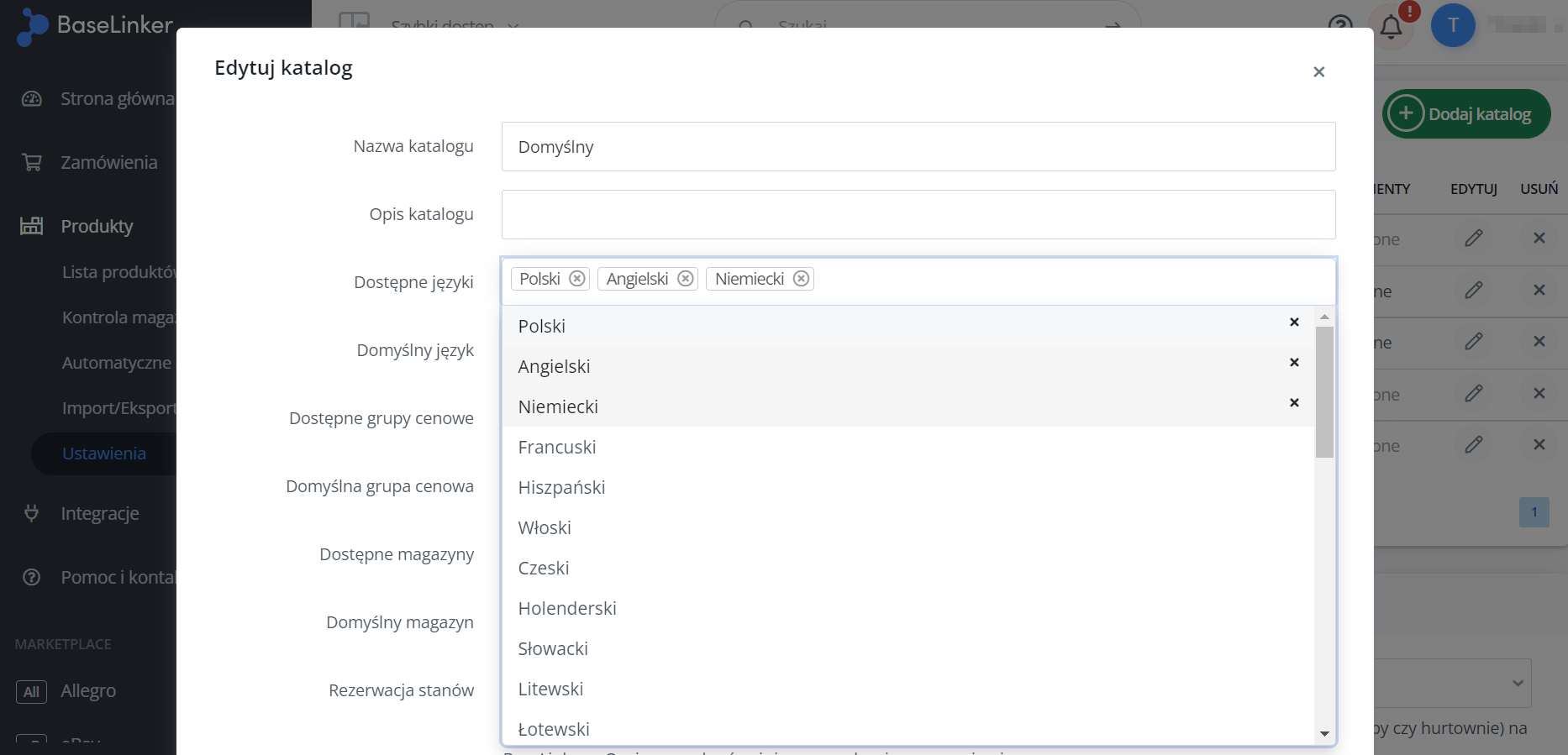
Task: Open the notifications bell
Action: coord(1392,27)
